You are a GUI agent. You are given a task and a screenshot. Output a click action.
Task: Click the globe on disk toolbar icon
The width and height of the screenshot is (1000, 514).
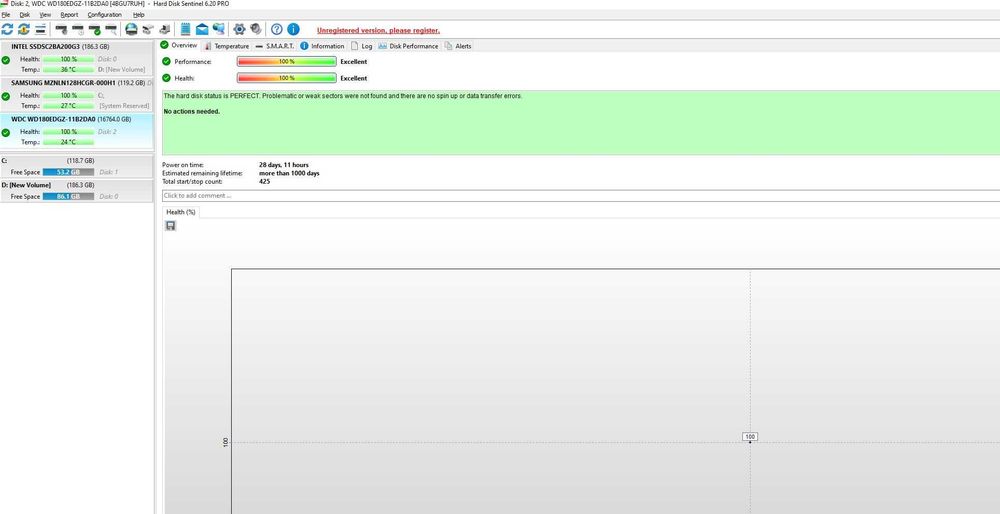(131, 29)
